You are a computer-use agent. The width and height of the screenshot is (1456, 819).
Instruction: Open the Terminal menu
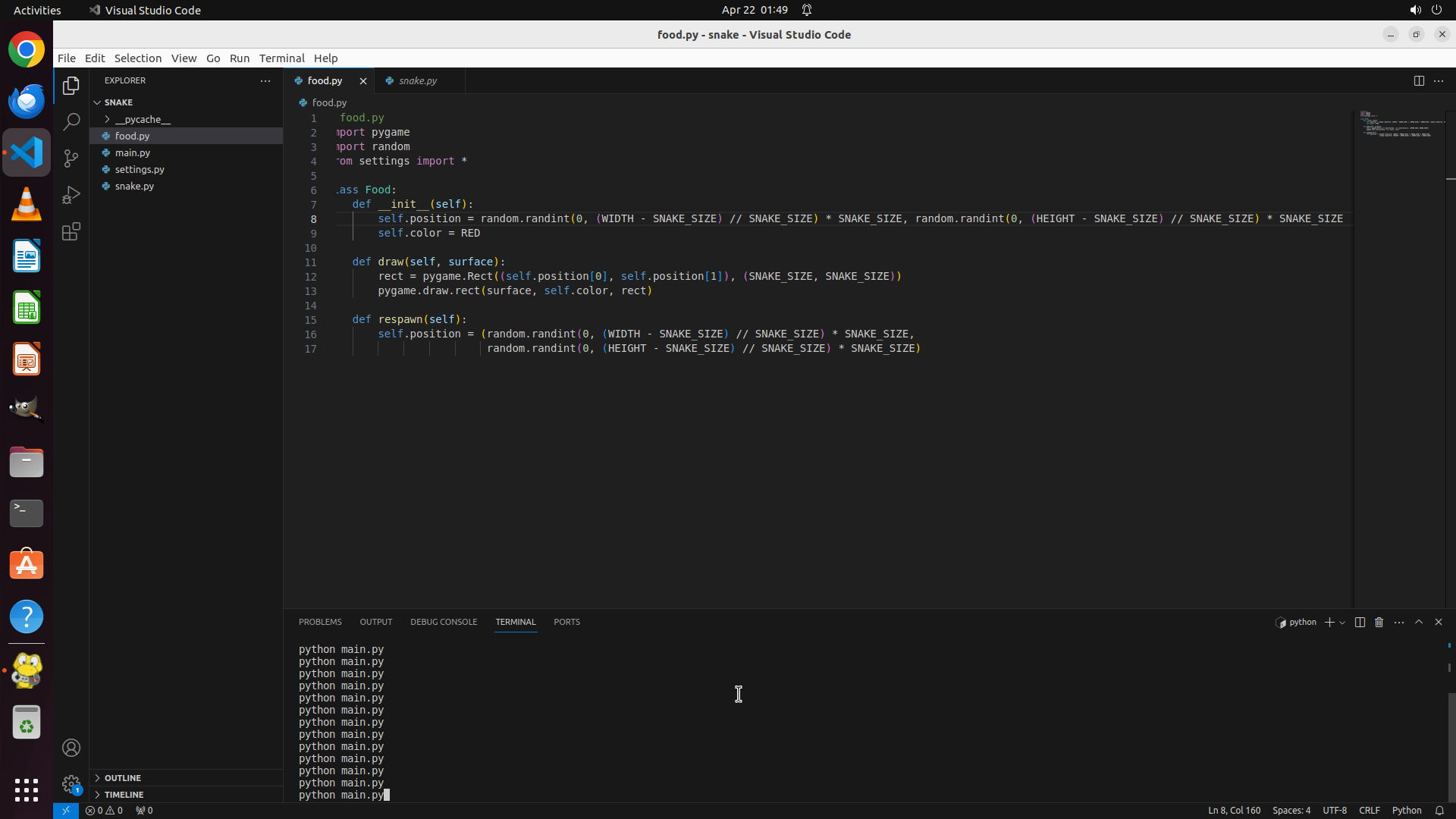tap(281, 58)
